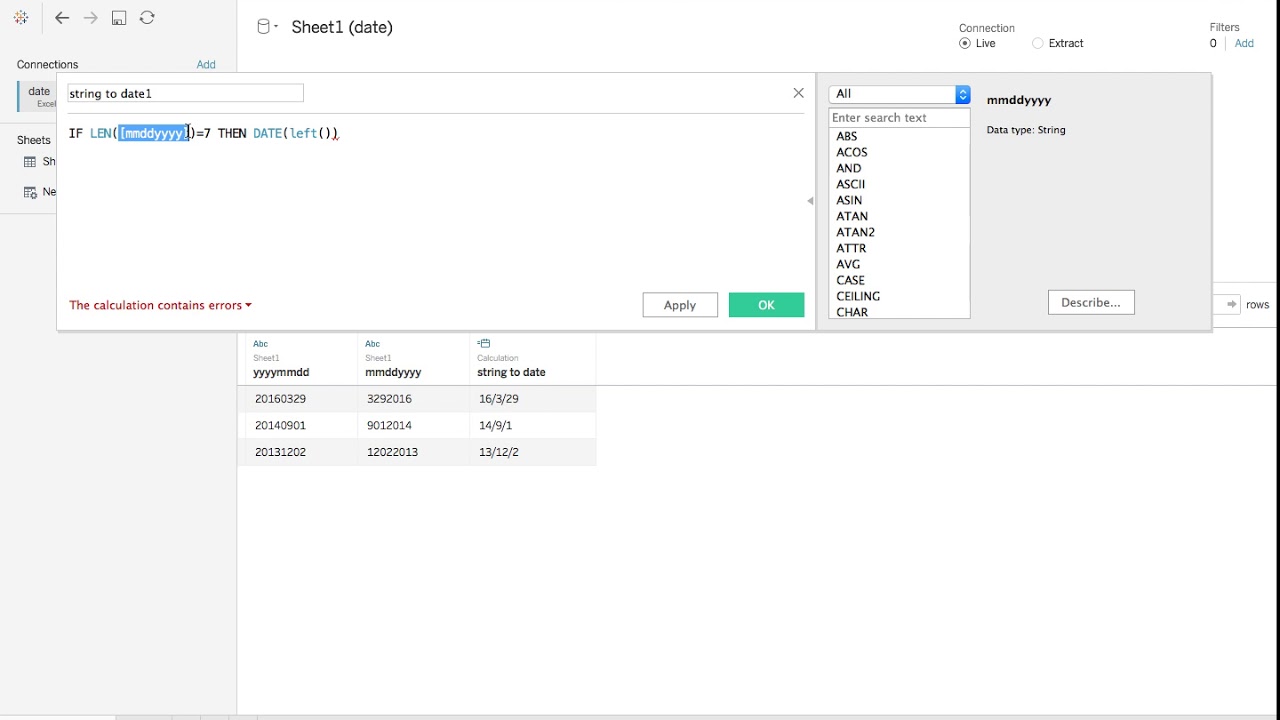
Task: Select ASCII in function list
Action: (x=851, y=184)
